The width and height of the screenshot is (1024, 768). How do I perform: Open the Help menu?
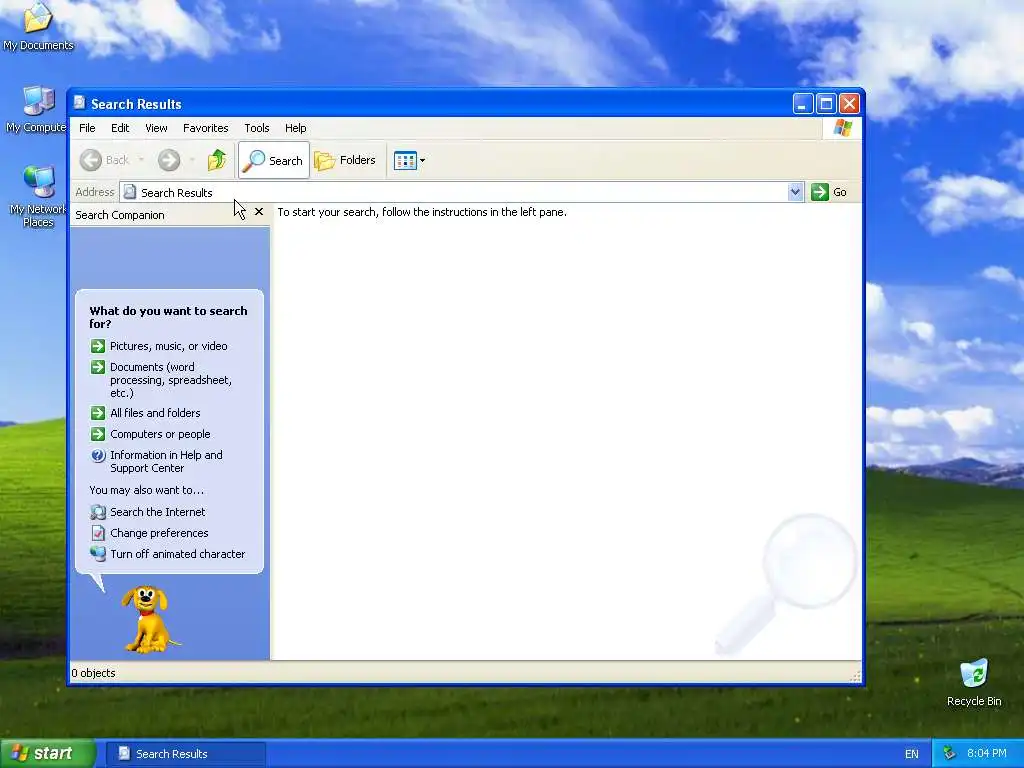point(295,128)
